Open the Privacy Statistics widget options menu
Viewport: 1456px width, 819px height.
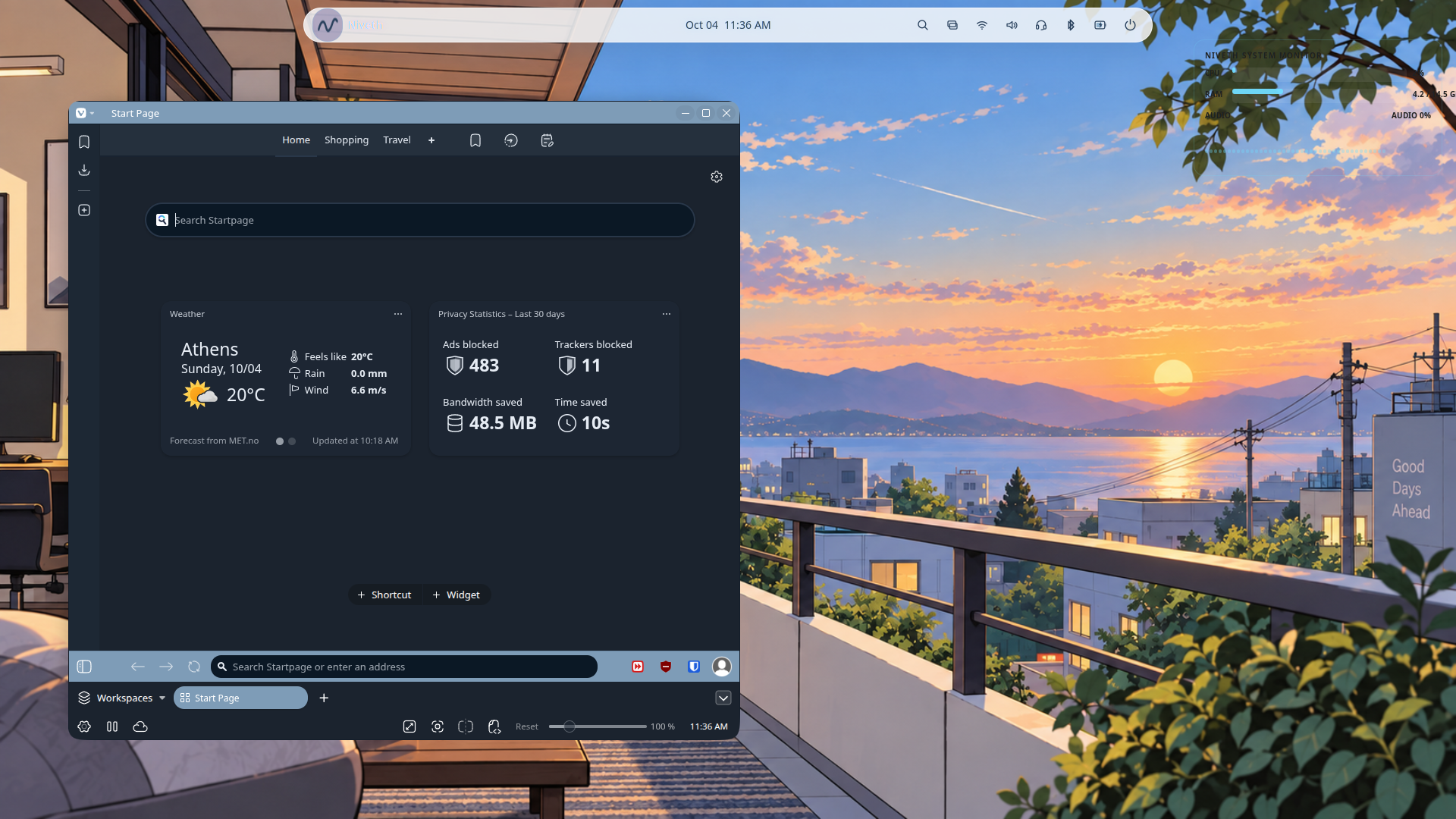click(x=667, y=314)
